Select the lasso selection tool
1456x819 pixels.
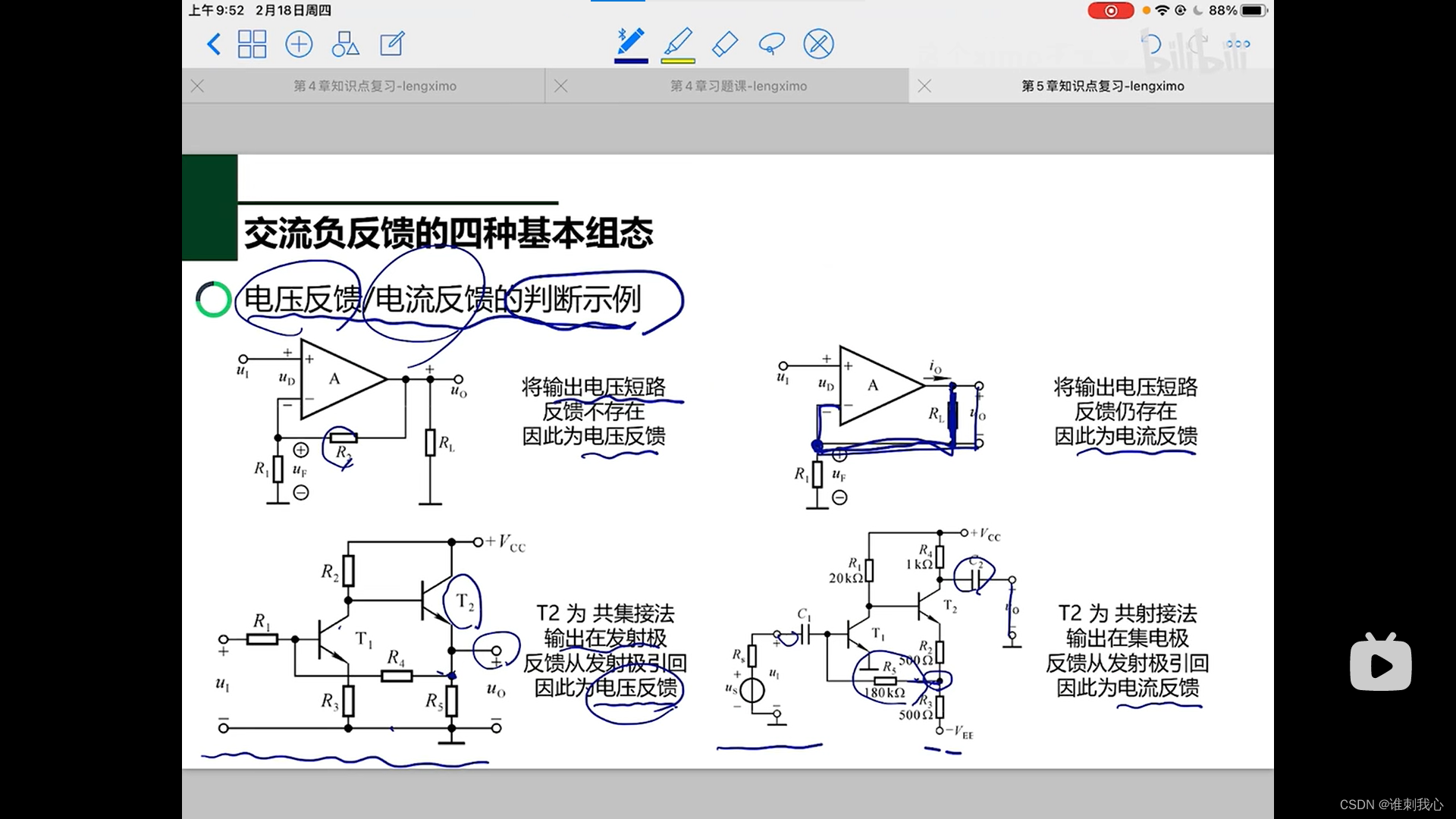coord(771,44)
